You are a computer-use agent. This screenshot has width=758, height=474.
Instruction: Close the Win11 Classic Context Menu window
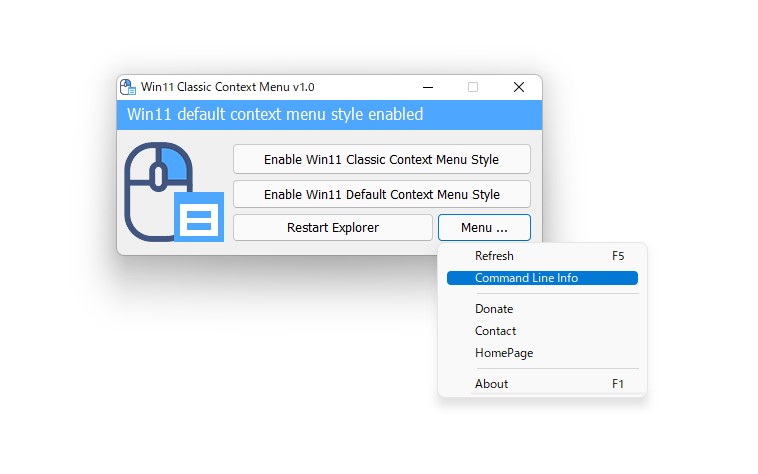[519, 87]
